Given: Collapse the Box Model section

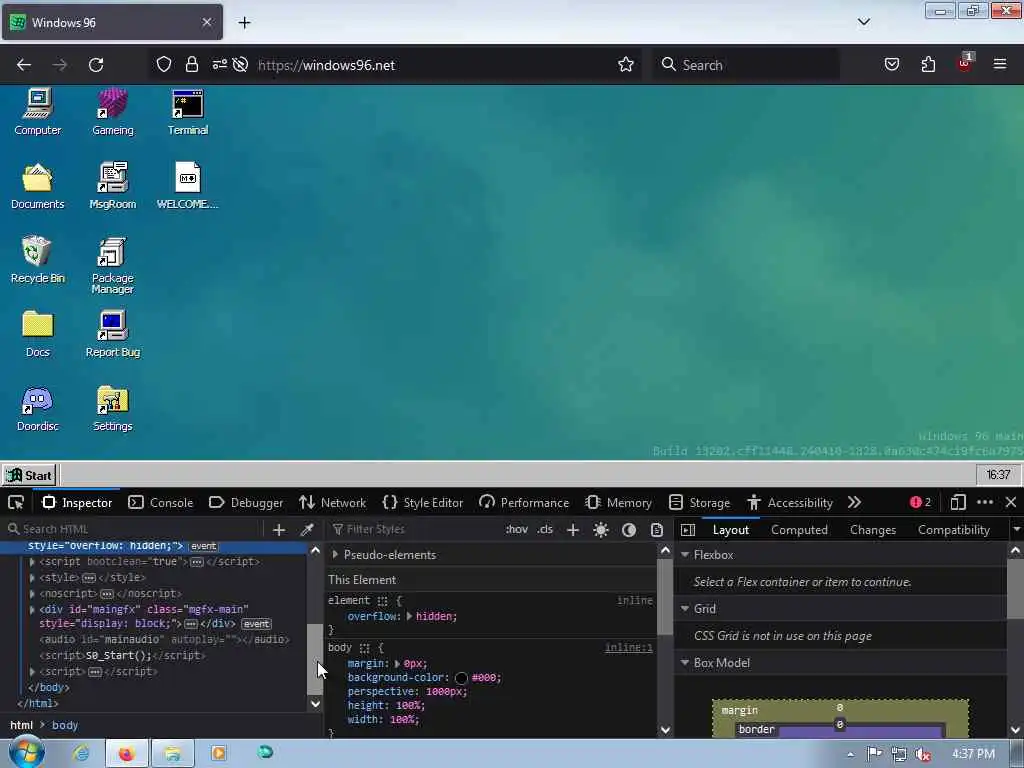Looking at the screenshot, I should [x=685, y=663].
